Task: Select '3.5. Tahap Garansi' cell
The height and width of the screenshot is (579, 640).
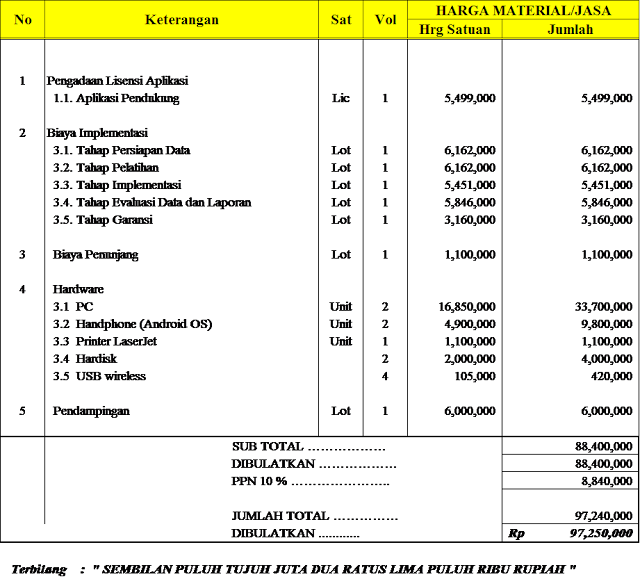Action: point(103,220)
